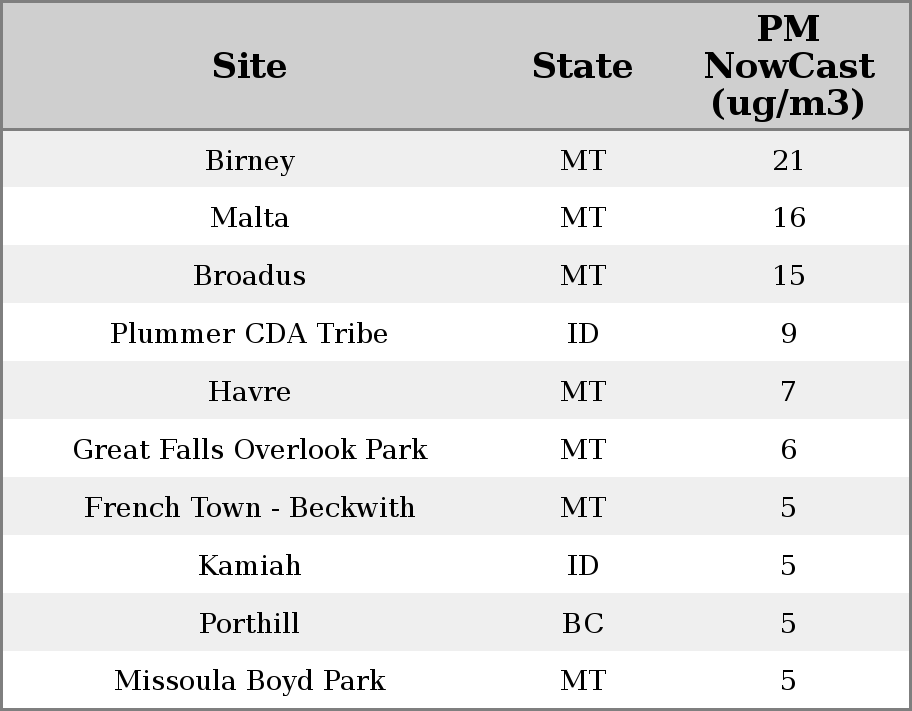Select the Malta site cell
The image size is (912, 711).
pos(249,218)
